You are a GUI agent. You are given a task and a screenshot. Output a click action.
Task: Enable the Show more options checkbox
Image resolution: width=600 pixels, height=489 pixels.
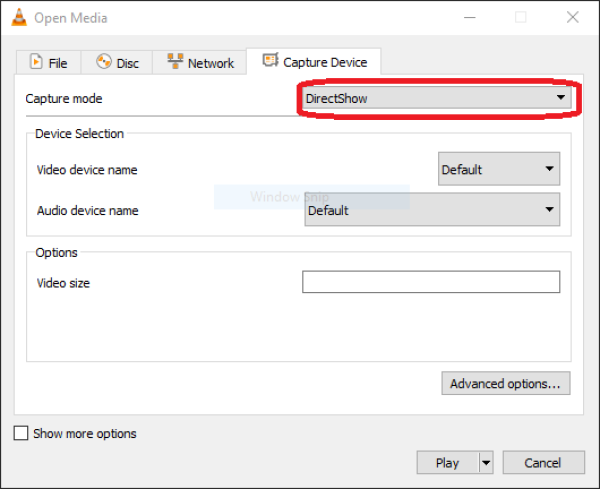(21, 434)
